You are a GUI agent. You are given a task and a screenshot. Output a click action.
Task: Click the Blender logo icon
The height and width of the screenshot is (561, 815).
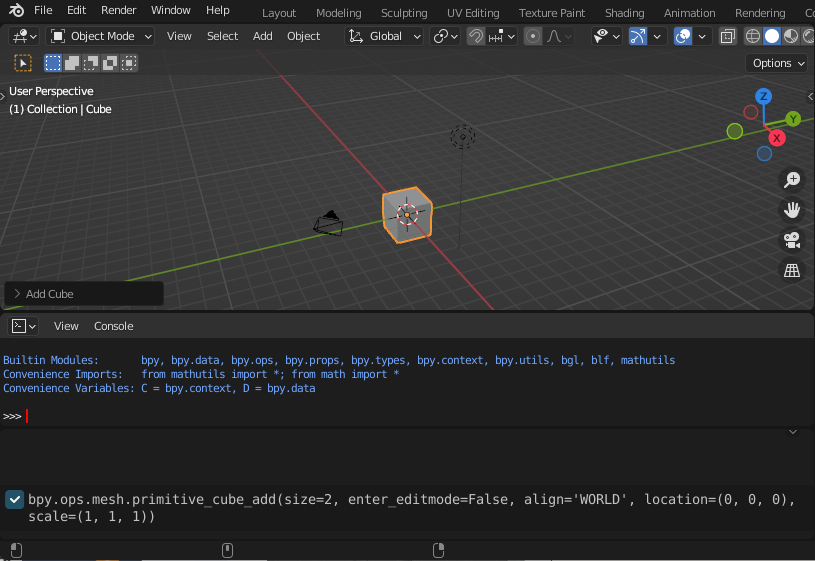point(16,11)
